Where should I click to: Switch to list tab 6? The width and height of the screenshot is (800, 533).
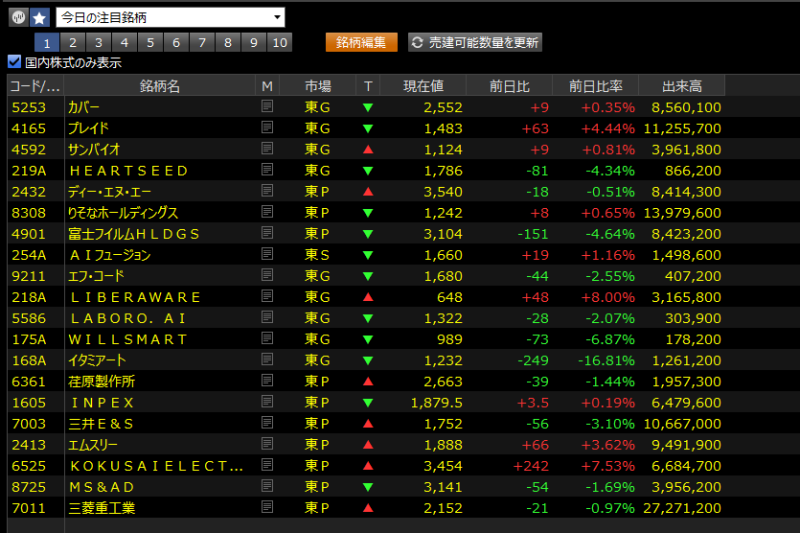click(x=177, y=42)
